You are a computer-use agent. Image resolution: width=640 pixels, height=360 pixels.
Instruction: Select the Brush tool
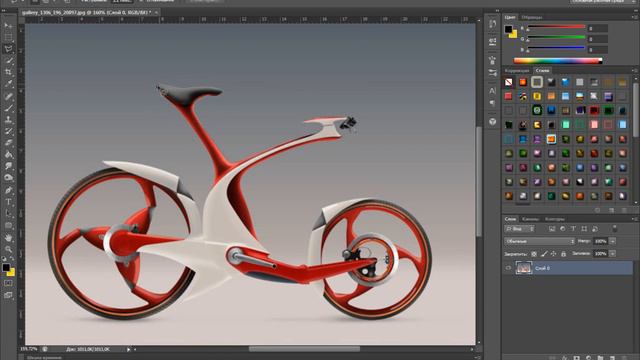point(8,108)
